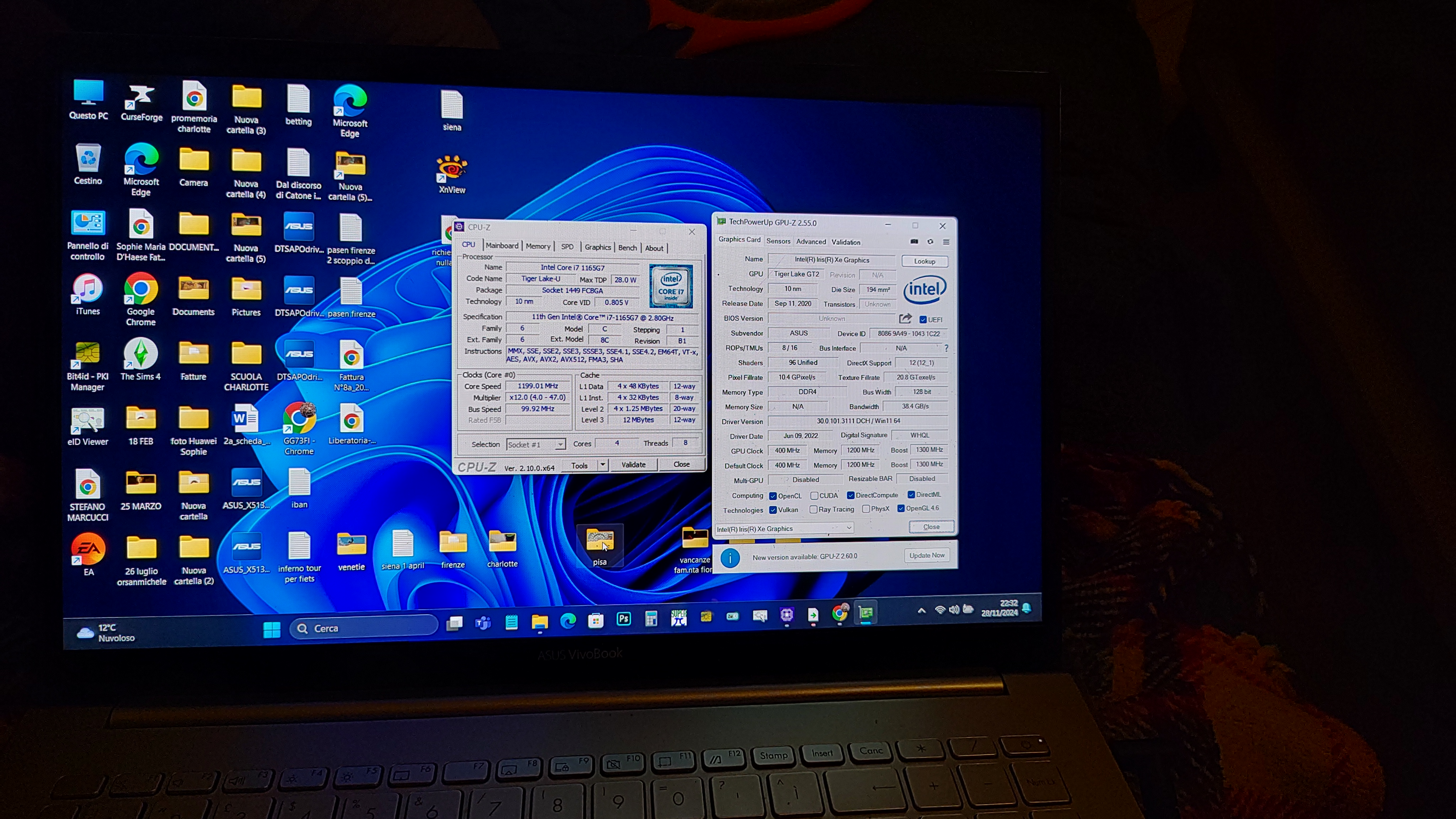The height and width of the screenshot is (819, 1456).
Task: Open Microsoft Teams taskbar icon
Action: [483, 623]
